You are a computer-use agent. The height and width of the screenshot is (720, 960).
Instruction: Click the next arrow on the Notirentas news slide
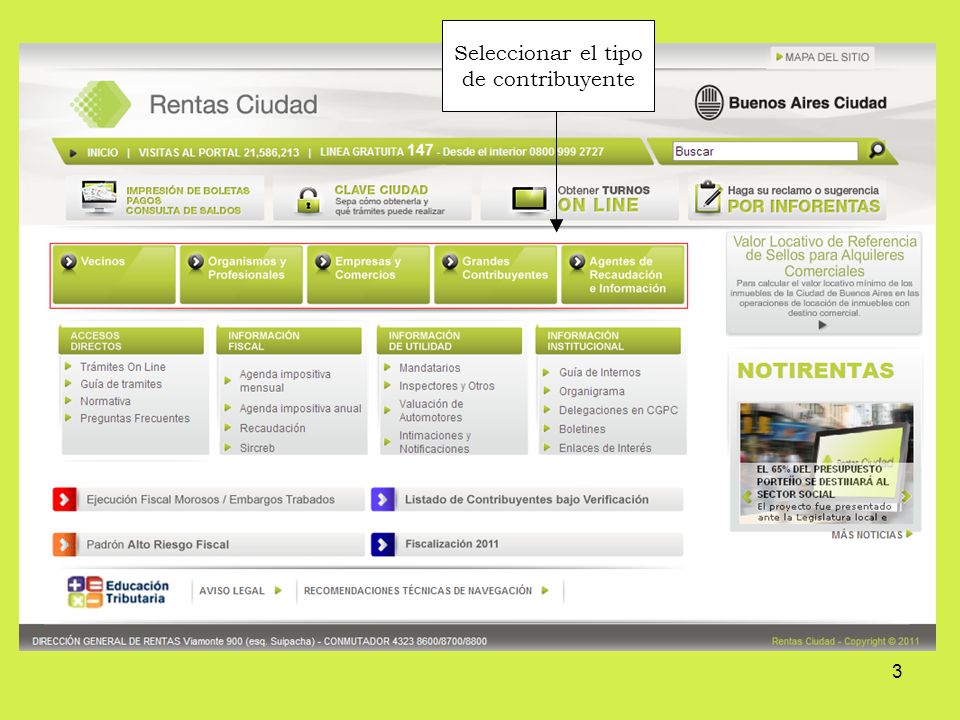906,497
